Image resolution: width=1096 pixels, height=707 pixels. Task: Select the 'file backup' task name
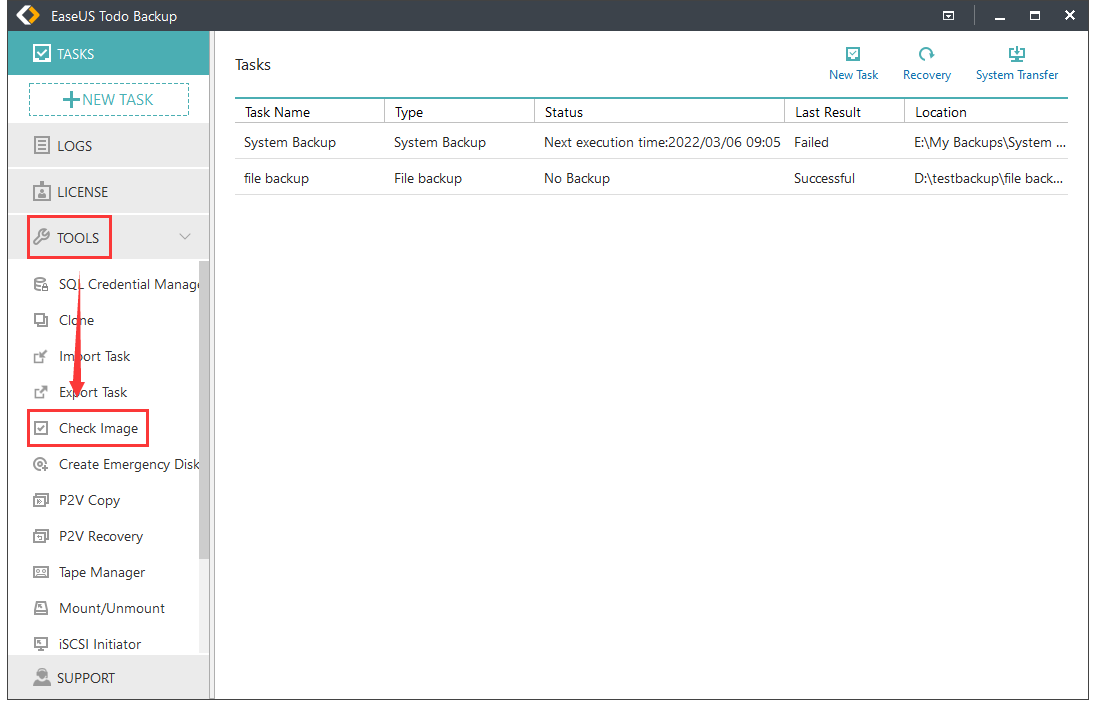coord(276,178)
